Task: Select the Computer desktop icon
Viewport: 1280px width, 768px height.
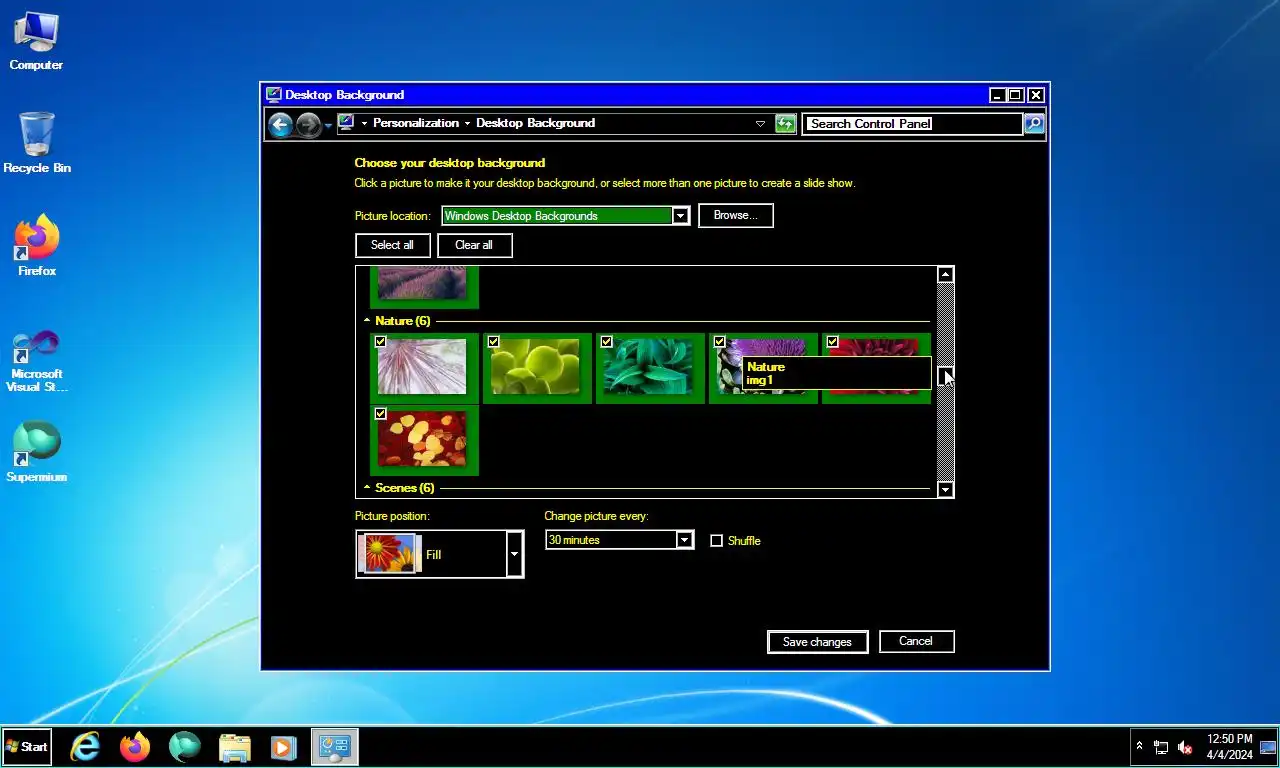Action: [36, 41]
